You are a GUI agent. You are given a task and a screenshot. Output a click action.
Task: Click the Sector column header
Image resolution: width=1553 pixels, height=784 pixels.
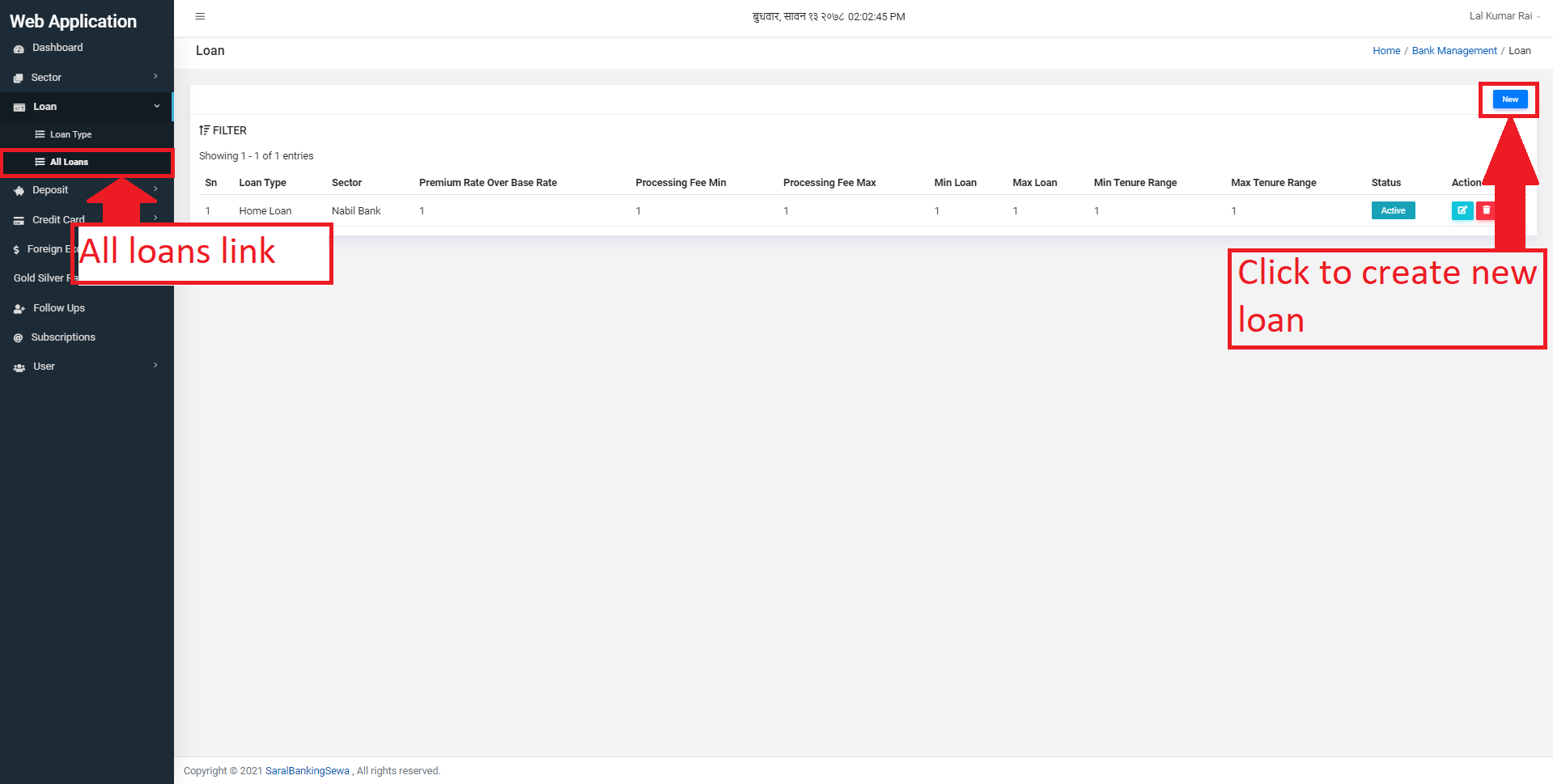346,183
